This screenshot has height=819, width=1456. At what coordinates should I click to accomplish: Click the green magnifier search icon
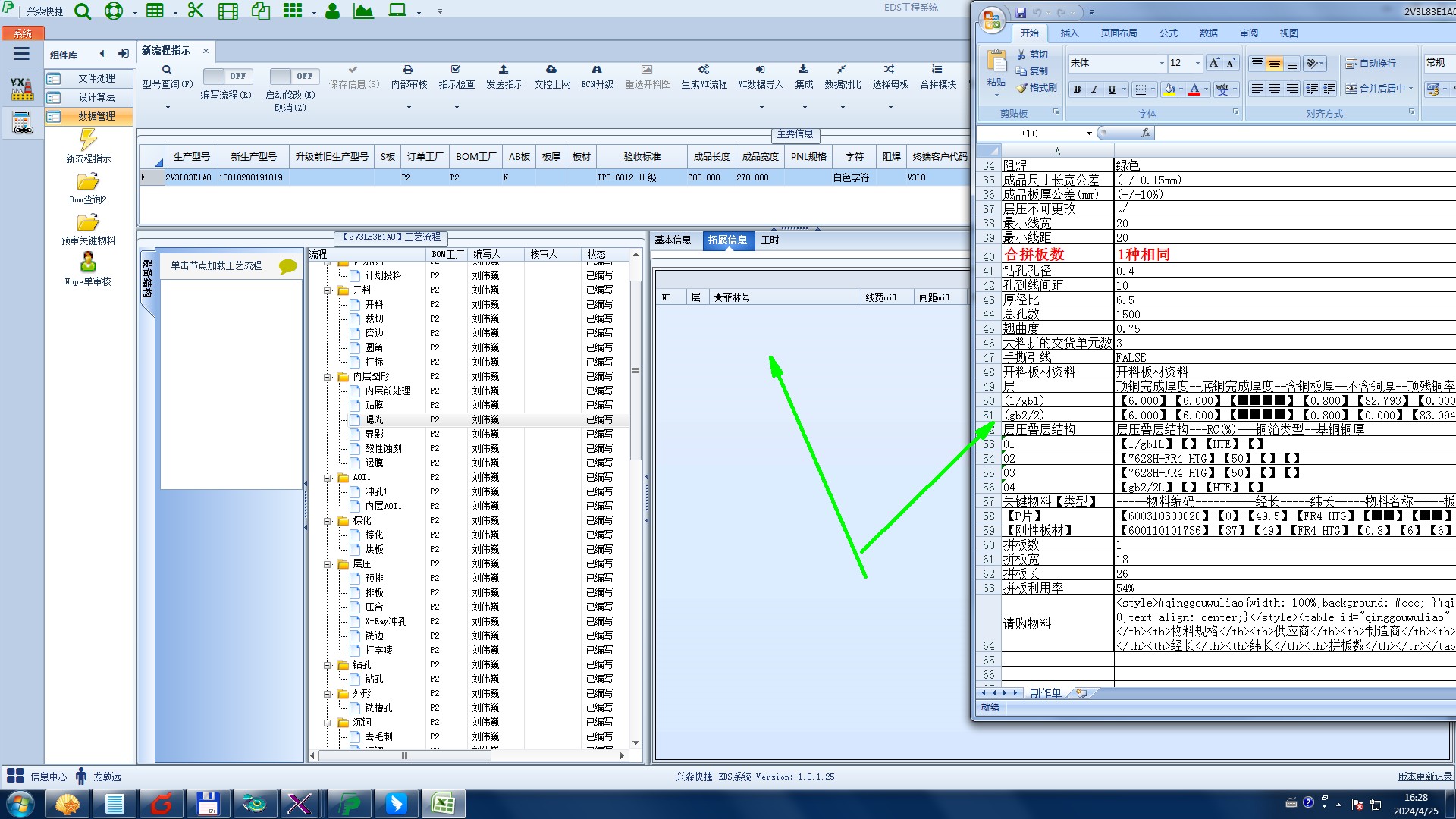click(x=83, y=11)
